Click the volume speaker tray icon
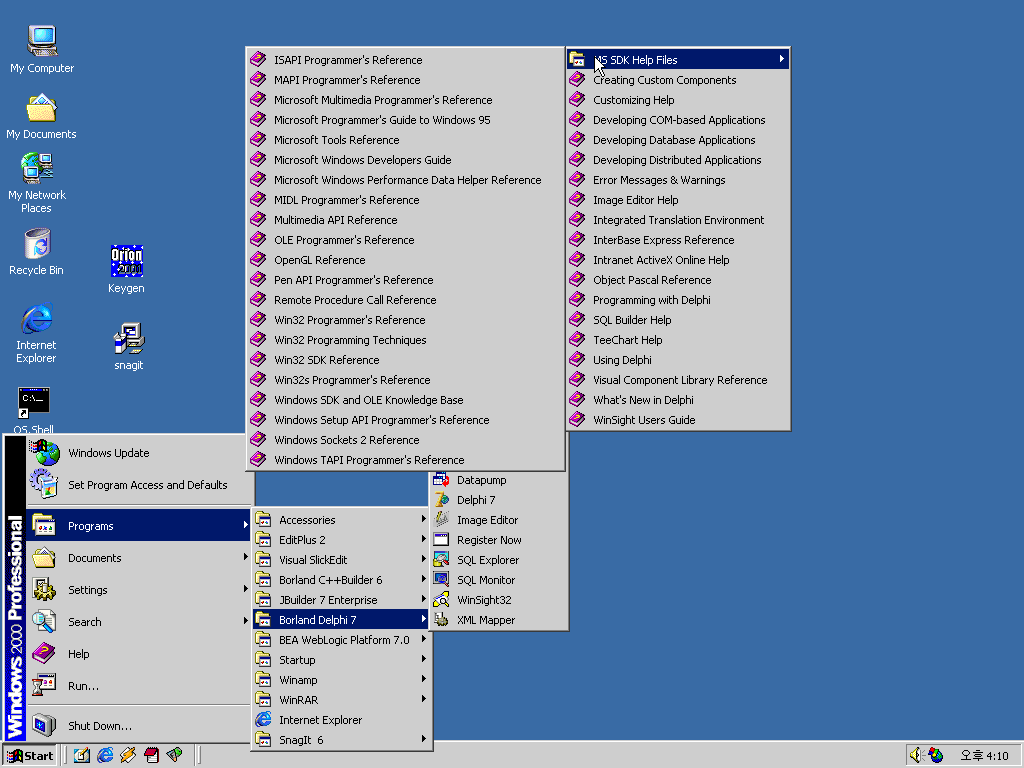 point(917,755)
